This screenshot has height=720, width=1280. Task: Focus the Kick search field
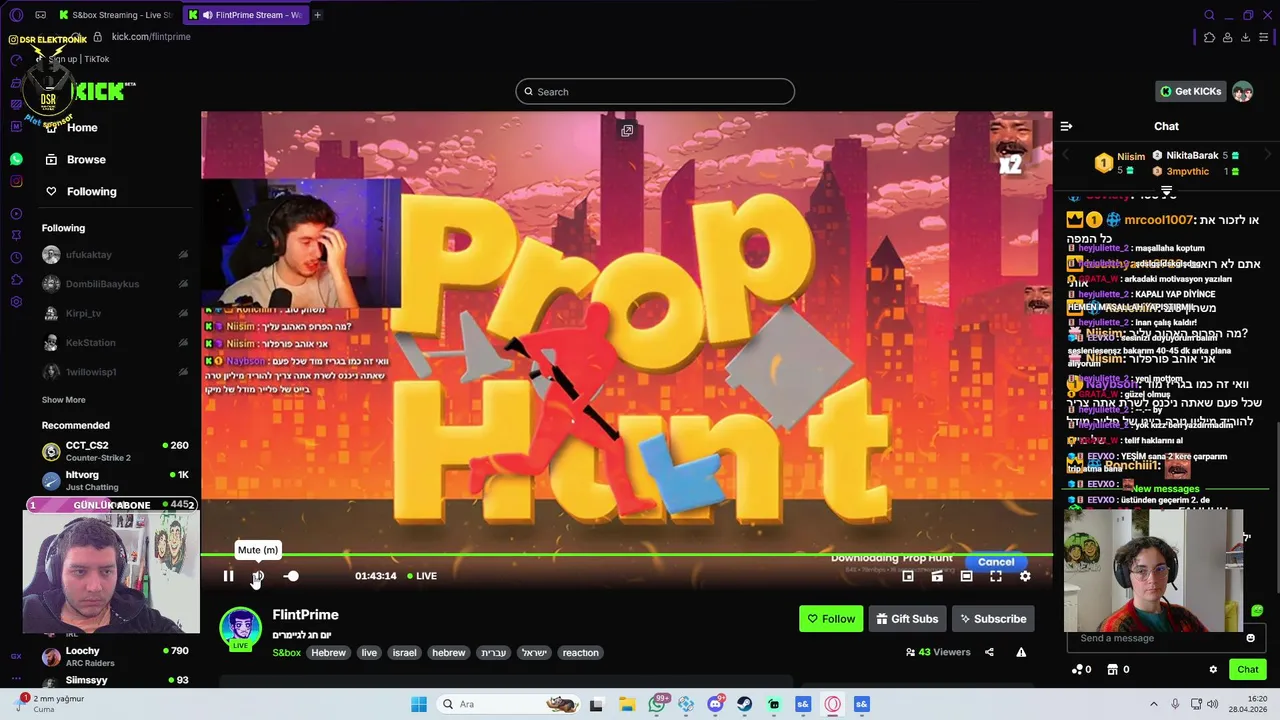point(655,92)
